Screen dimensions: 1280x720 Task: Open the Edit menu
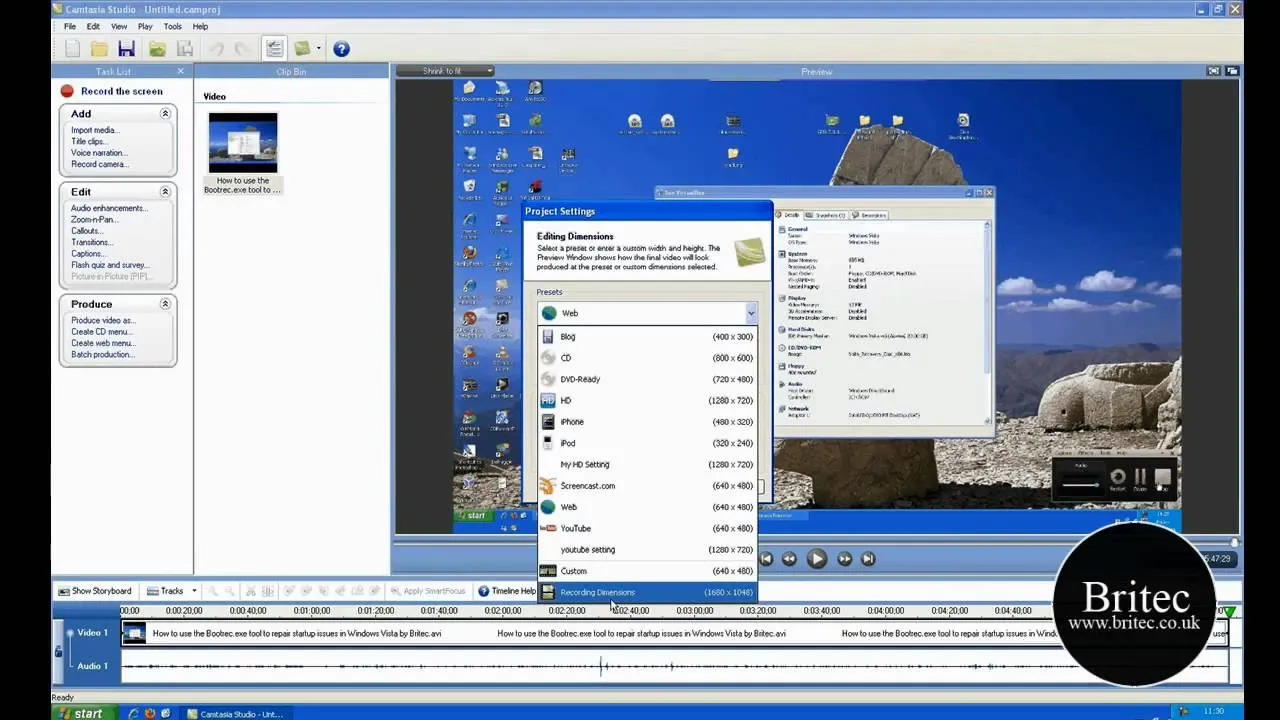pos(93,26)
